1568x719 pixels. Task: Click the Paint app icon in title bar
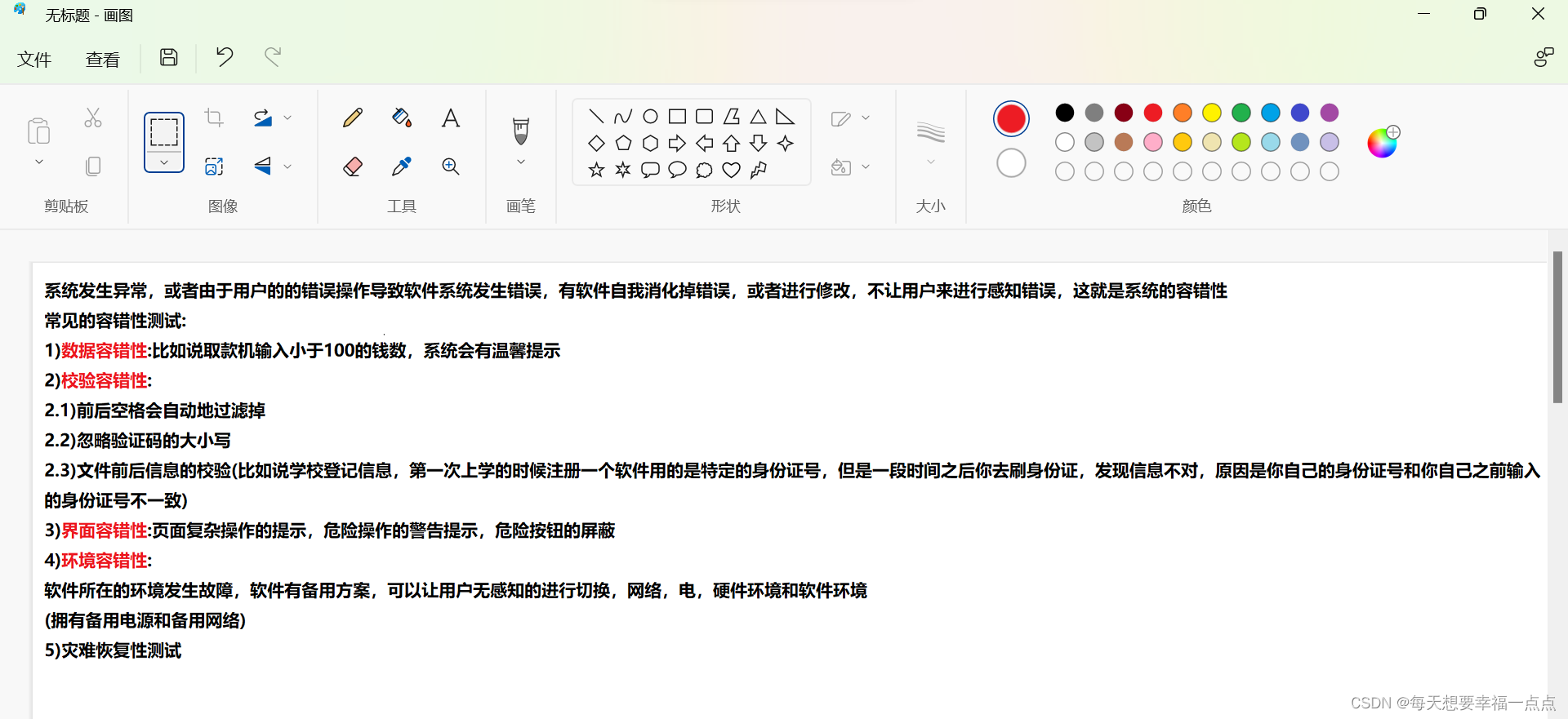[x=20, y=9]
